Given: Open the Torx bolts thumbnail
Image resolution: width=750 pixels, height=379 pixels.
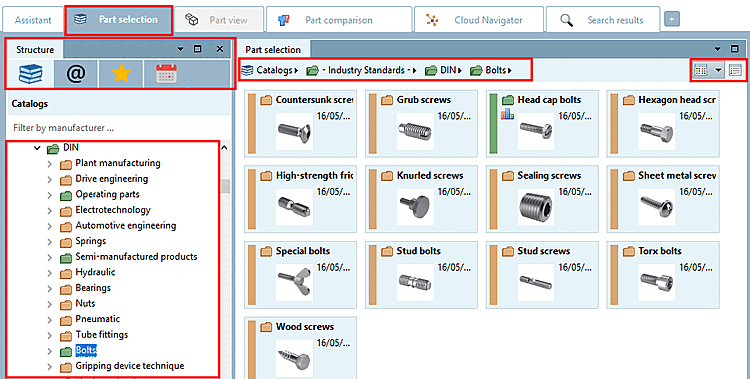Looking at the screenshot, I should pos(657,281).
